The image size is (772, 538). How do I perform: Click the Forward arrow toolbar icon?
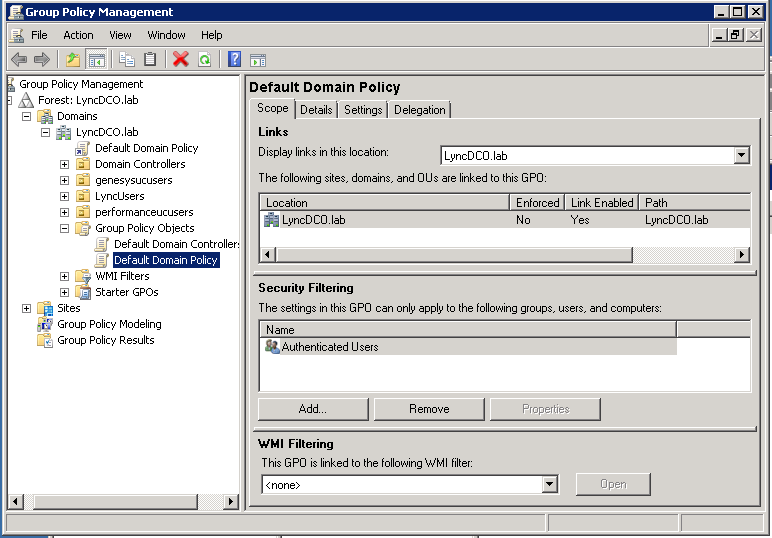click(x=42, y=60)
